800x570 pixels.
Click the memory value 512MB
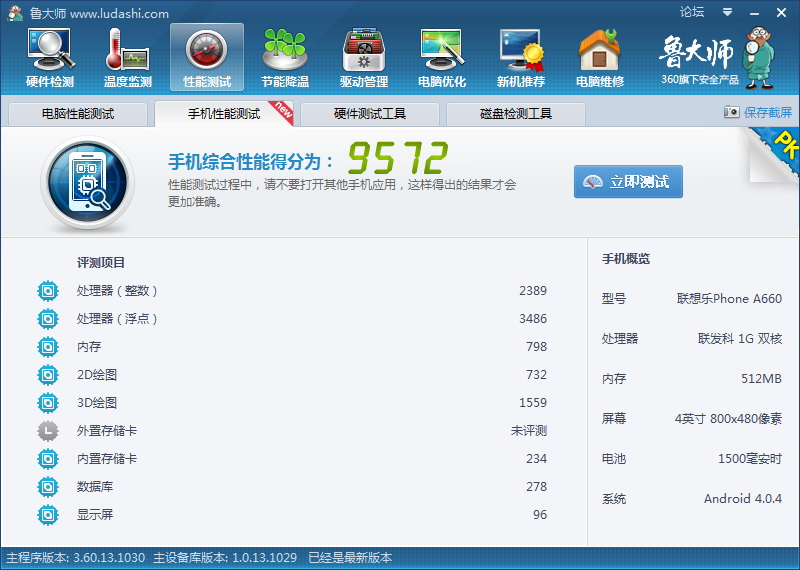[761, 379]
